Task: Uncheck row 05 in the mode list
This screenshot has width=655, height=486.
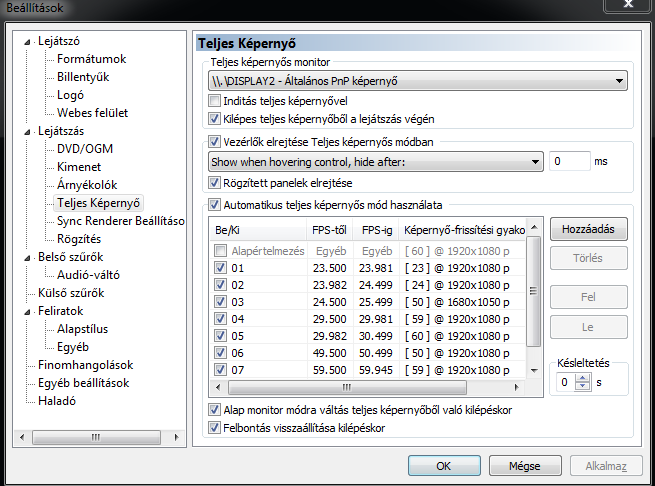Action: 220,336
